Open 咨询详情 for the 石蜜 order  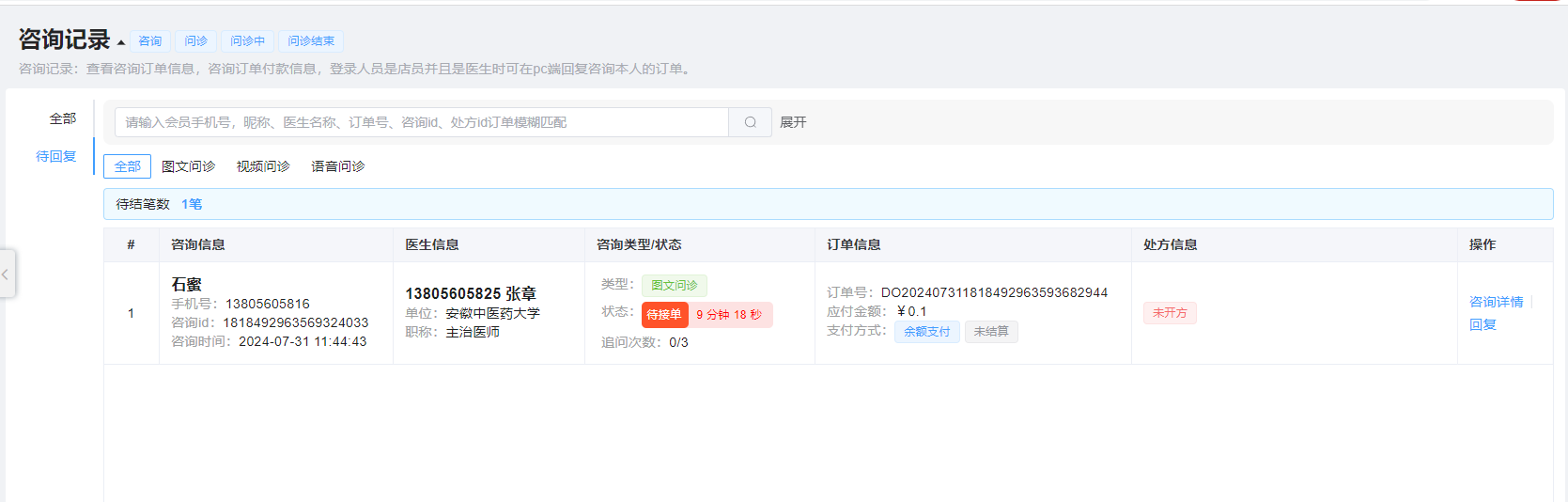(1496, 302)
